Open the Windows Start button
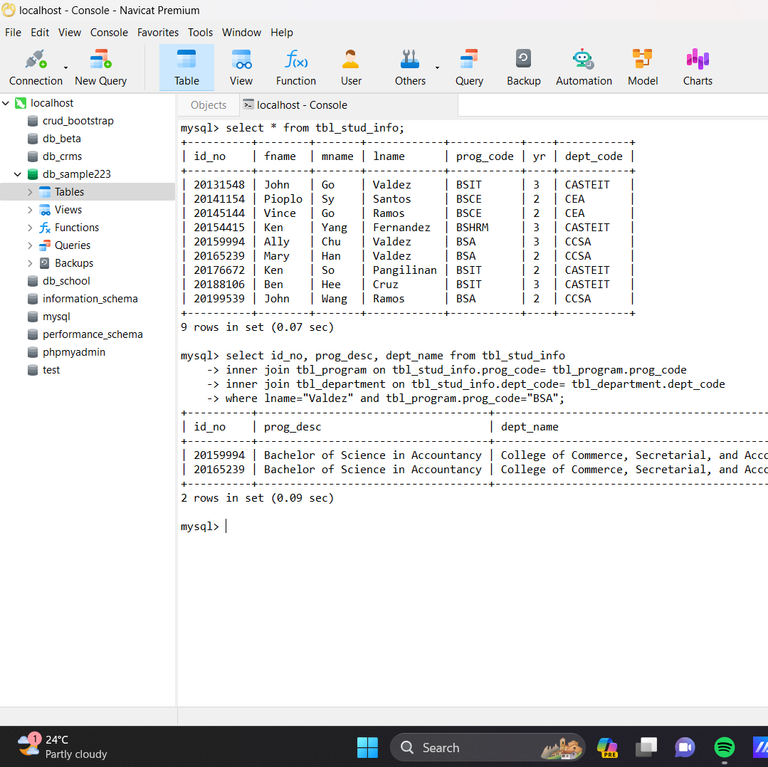768x767 pixels. pyautogui.click(x=367, y=747)
